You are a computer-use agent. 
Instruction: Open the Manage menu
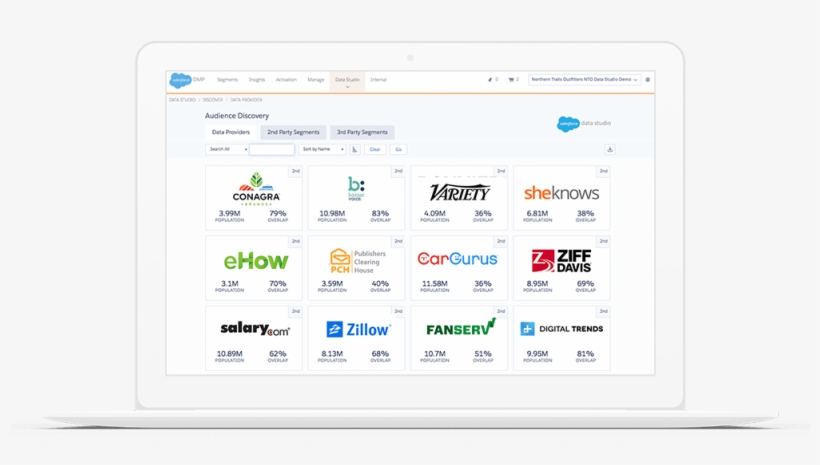[x=316, y=80]
